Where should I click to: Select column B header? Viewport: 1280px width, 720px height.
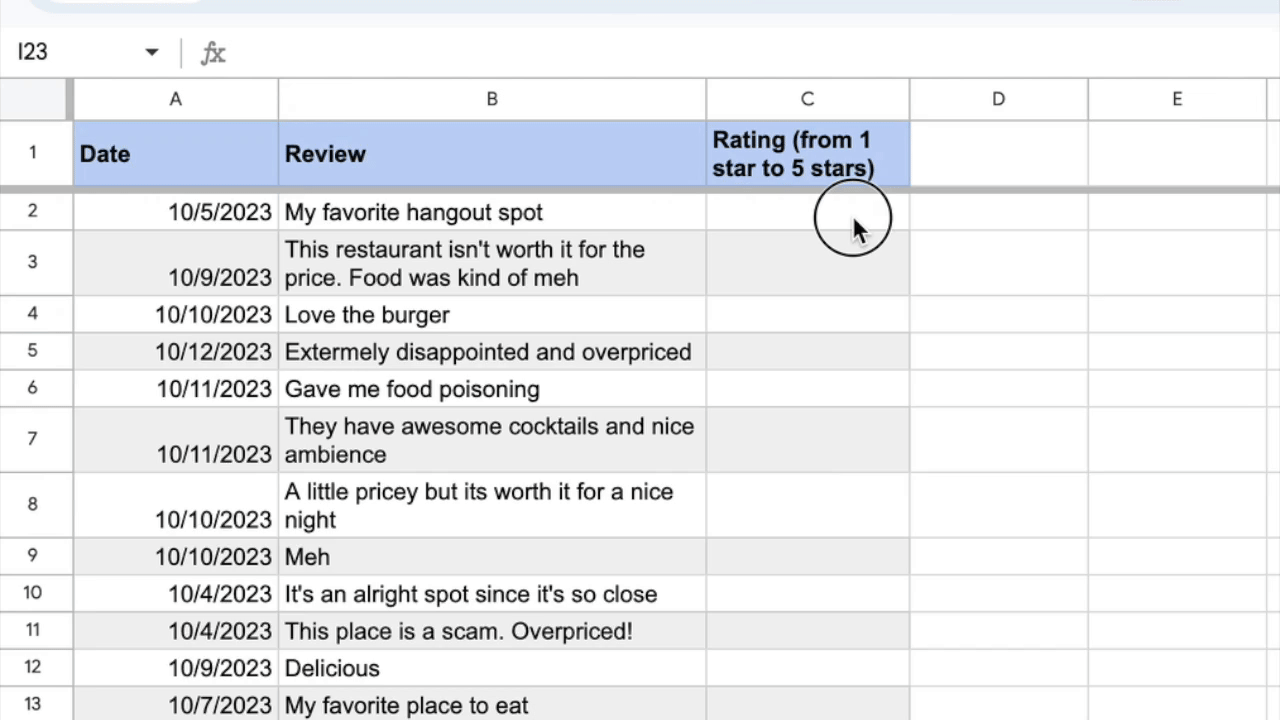(491, 99)
